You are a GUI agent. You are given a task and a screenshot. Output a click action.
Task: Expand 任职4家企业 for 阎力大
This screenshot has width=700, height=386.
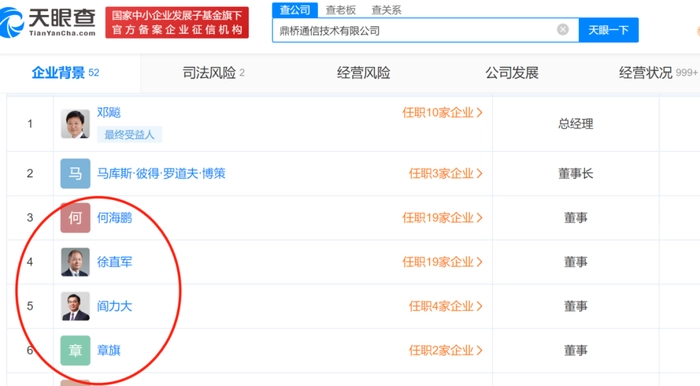(446, 306)
